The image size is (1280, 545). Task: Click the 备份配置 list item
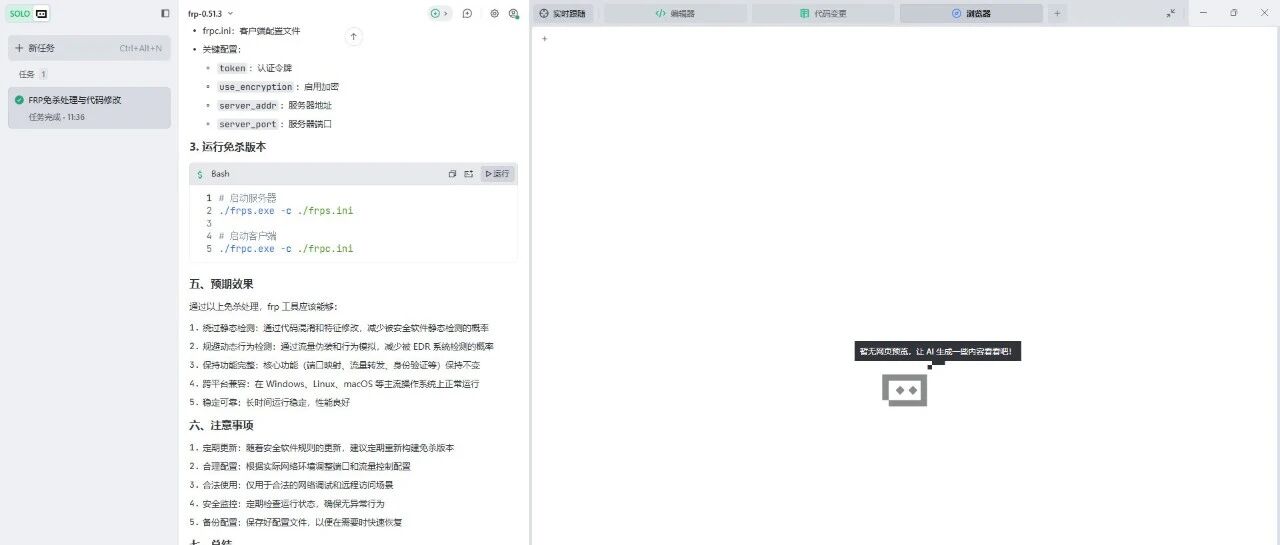296,522
